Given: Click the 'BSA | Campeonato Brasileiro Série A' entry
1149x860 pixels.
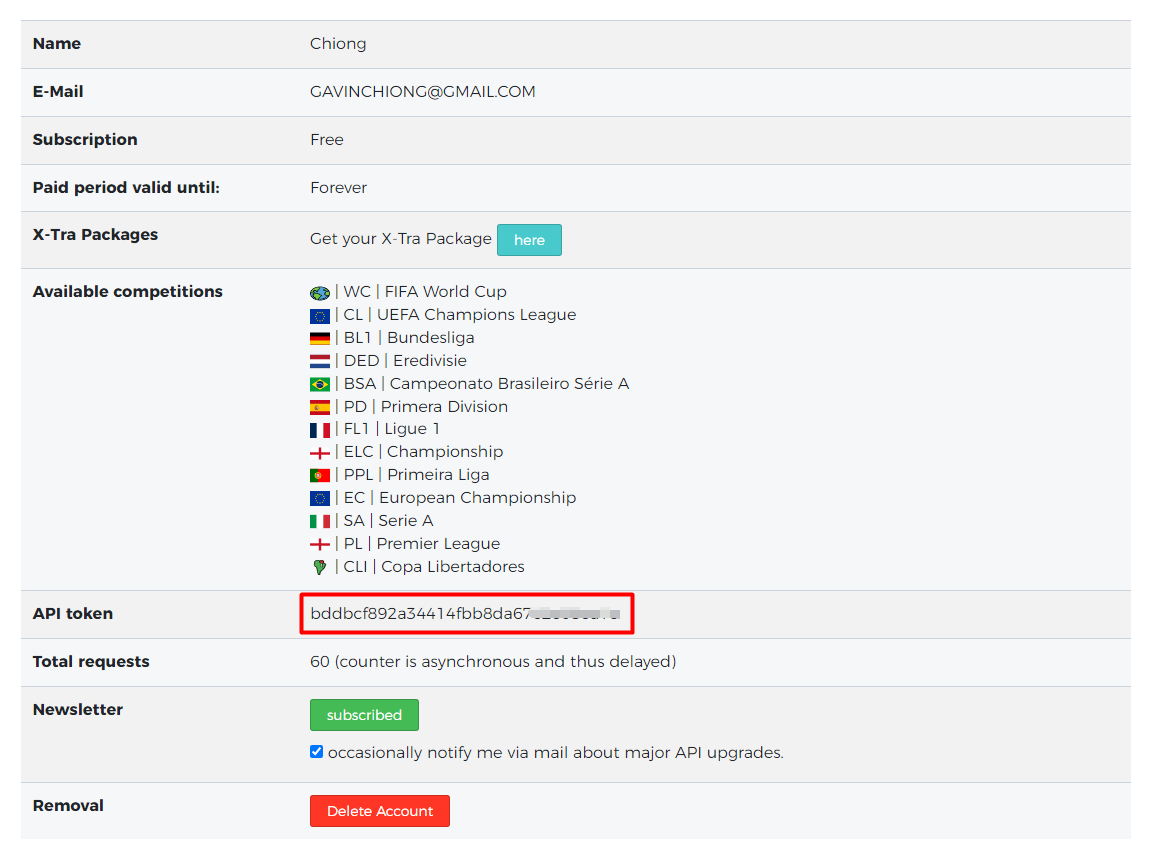Looking at the screenshot, I should pyautogui.click(x=486, y=384).
